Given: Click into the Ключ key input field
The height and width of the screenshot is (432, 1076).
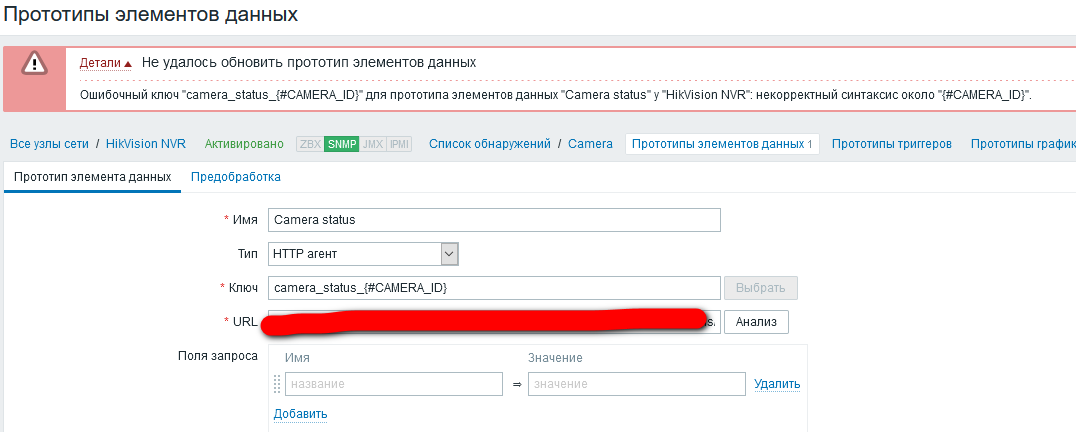Looking at the screenshot, I should click(x=494, y=288).
